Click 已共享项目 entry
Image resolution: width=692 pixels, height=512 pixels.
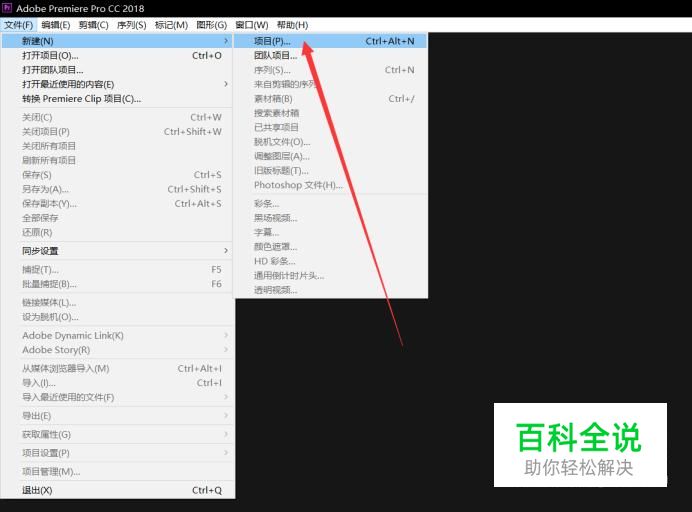[x=331, y=128]
